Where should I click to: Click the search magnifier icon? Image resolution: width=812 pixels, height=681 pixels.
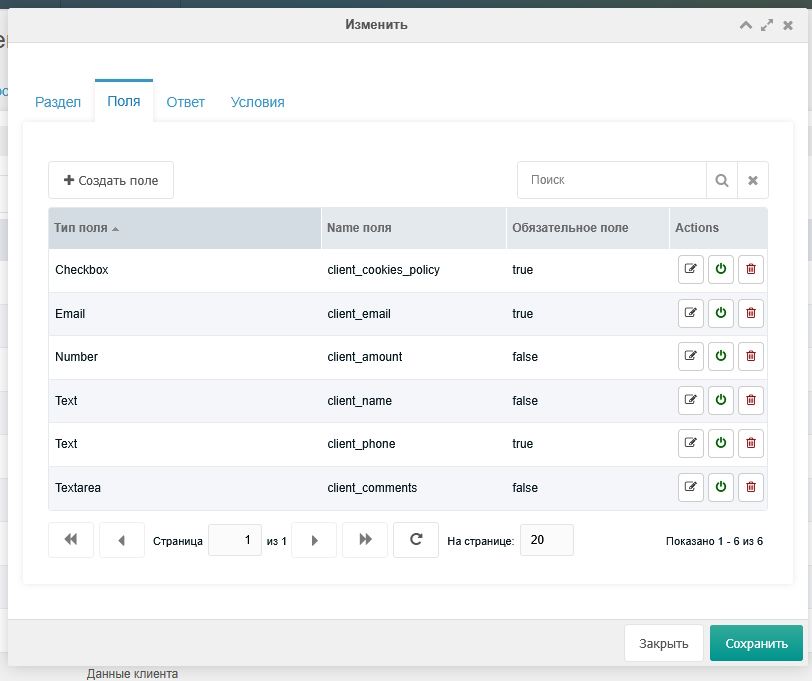(x=721, y=180)
